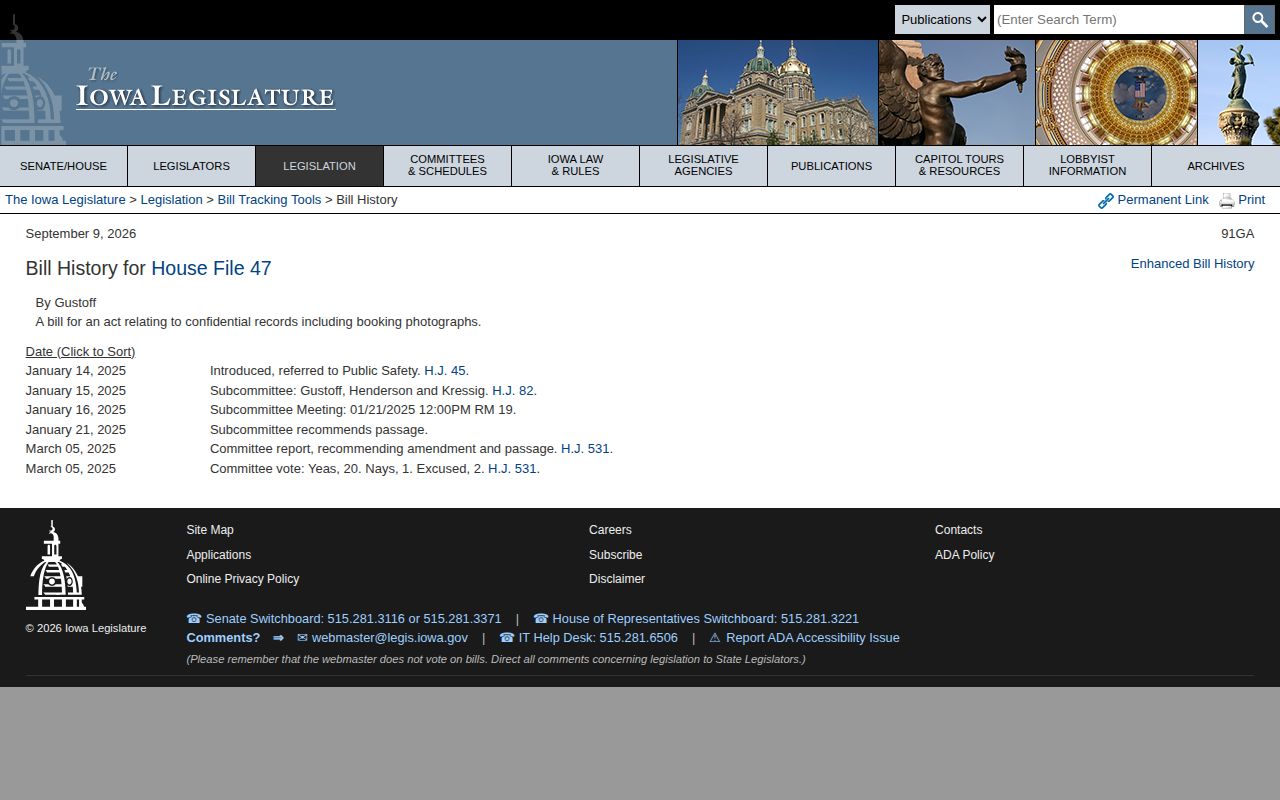Click Report ADA Accessibility Issue
The width and height of the screenshot is (1280, 800).
(804, 638)
